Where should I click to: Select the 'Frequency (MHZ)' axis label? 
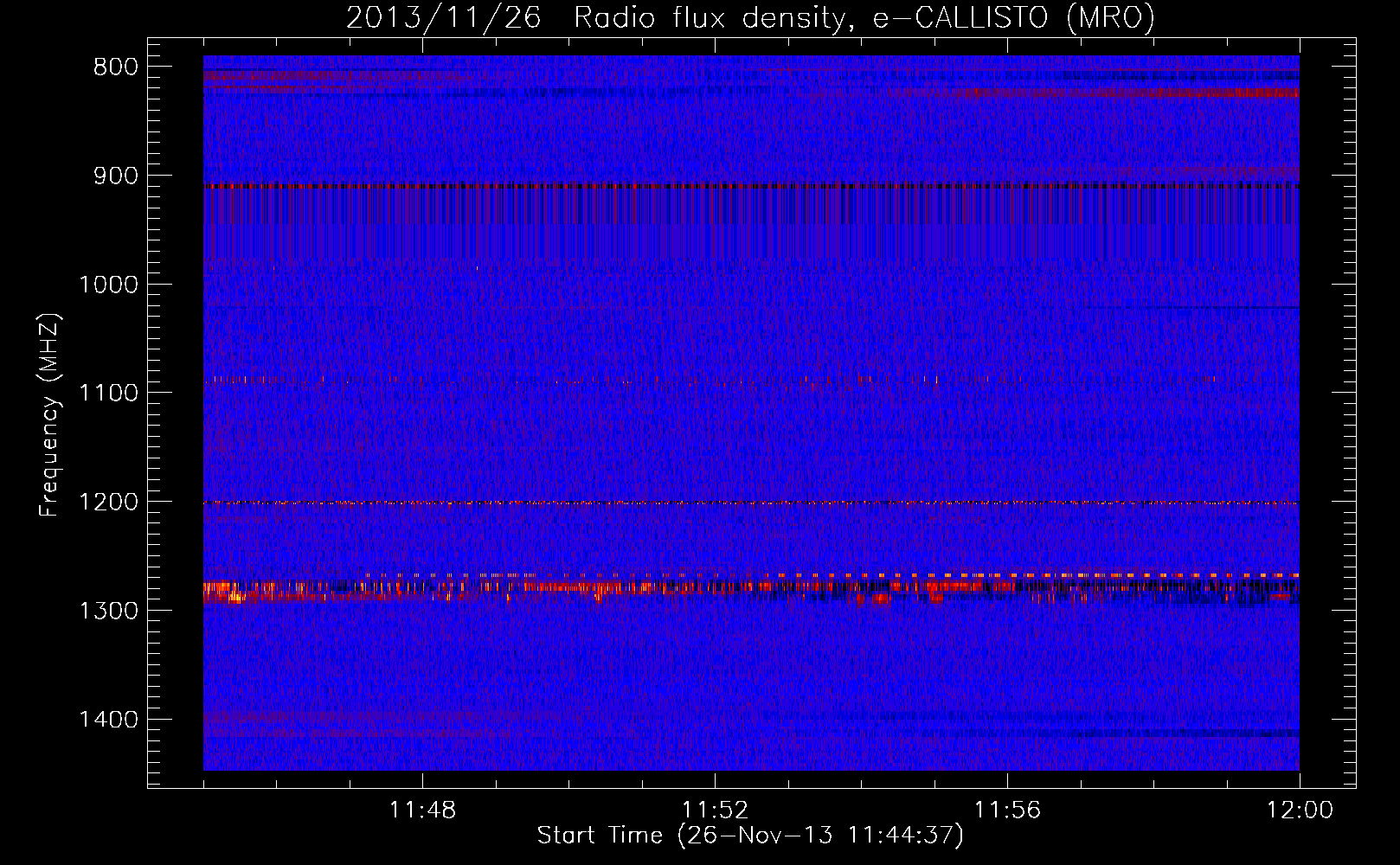[x=50, y=415]
